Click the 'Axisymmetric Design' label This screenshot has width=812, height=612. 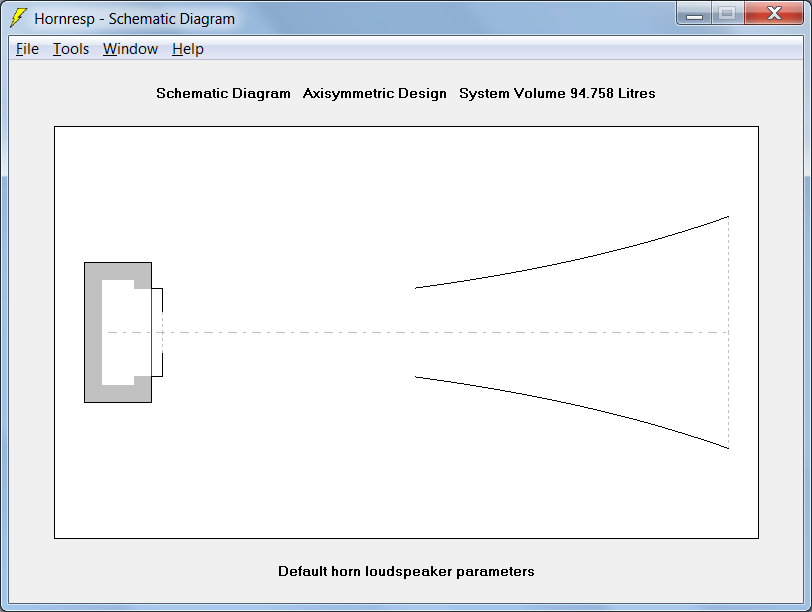[x=374, y=93]
